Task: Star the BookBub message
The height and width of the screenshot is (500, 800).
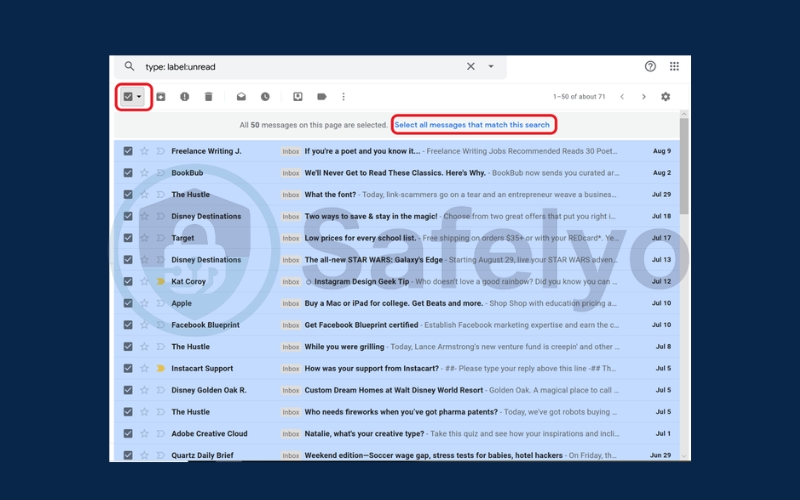Action: pyautogui.click(x=144, y=173)
